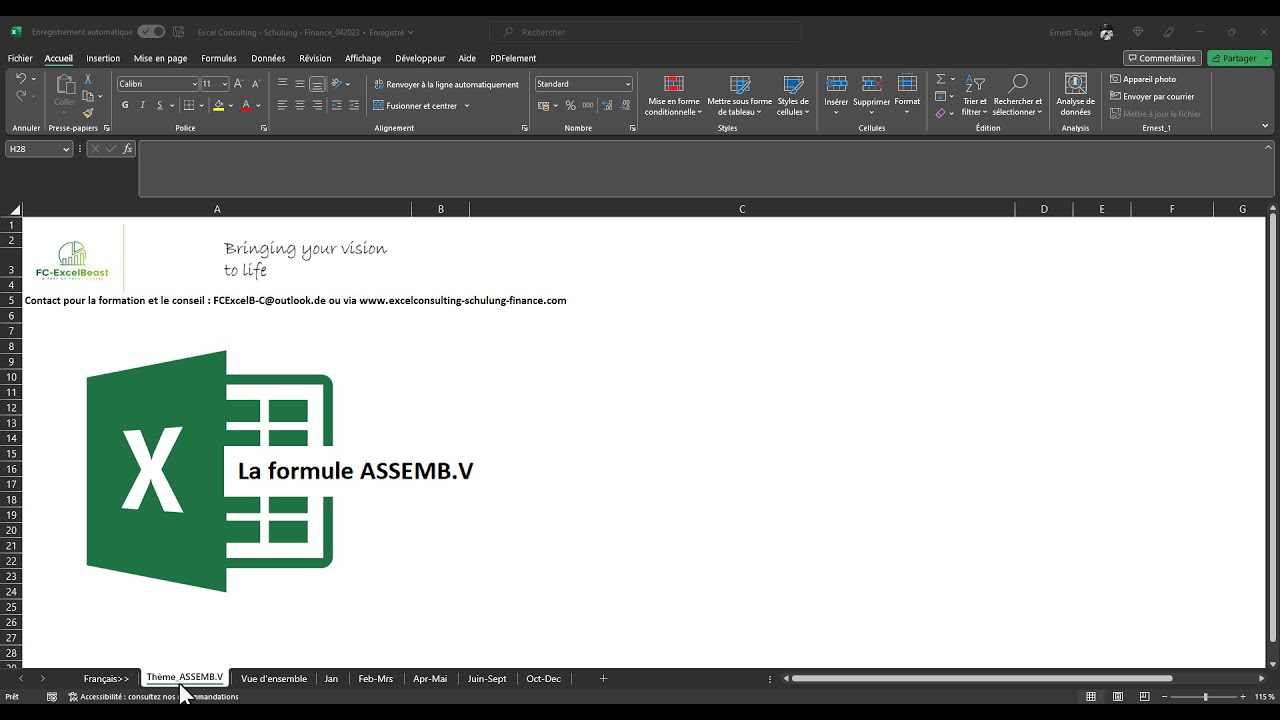Open Rechercher et sélectionner magnifier
The height and width of the screenshot is (720, 1280).
click(x=1018, y=96)
